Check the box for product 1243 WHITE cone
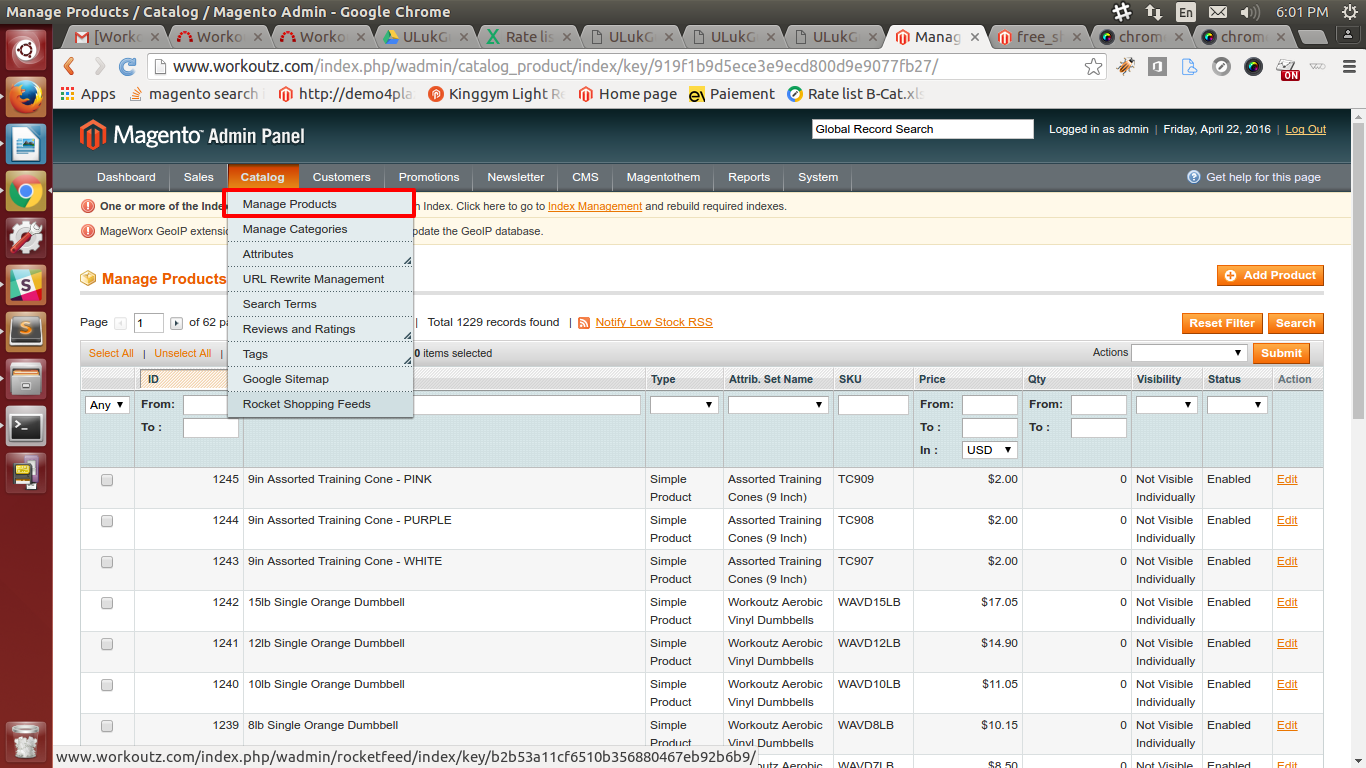This screenshot has height=768, width=1366. click(107, 562)
